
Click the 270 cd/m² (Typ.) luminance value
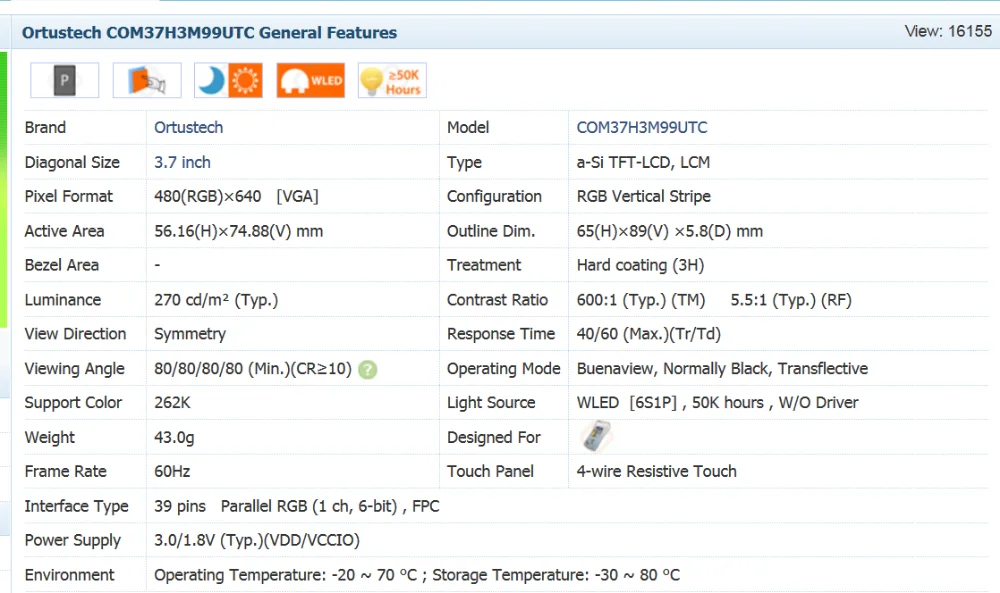[216, 300]
